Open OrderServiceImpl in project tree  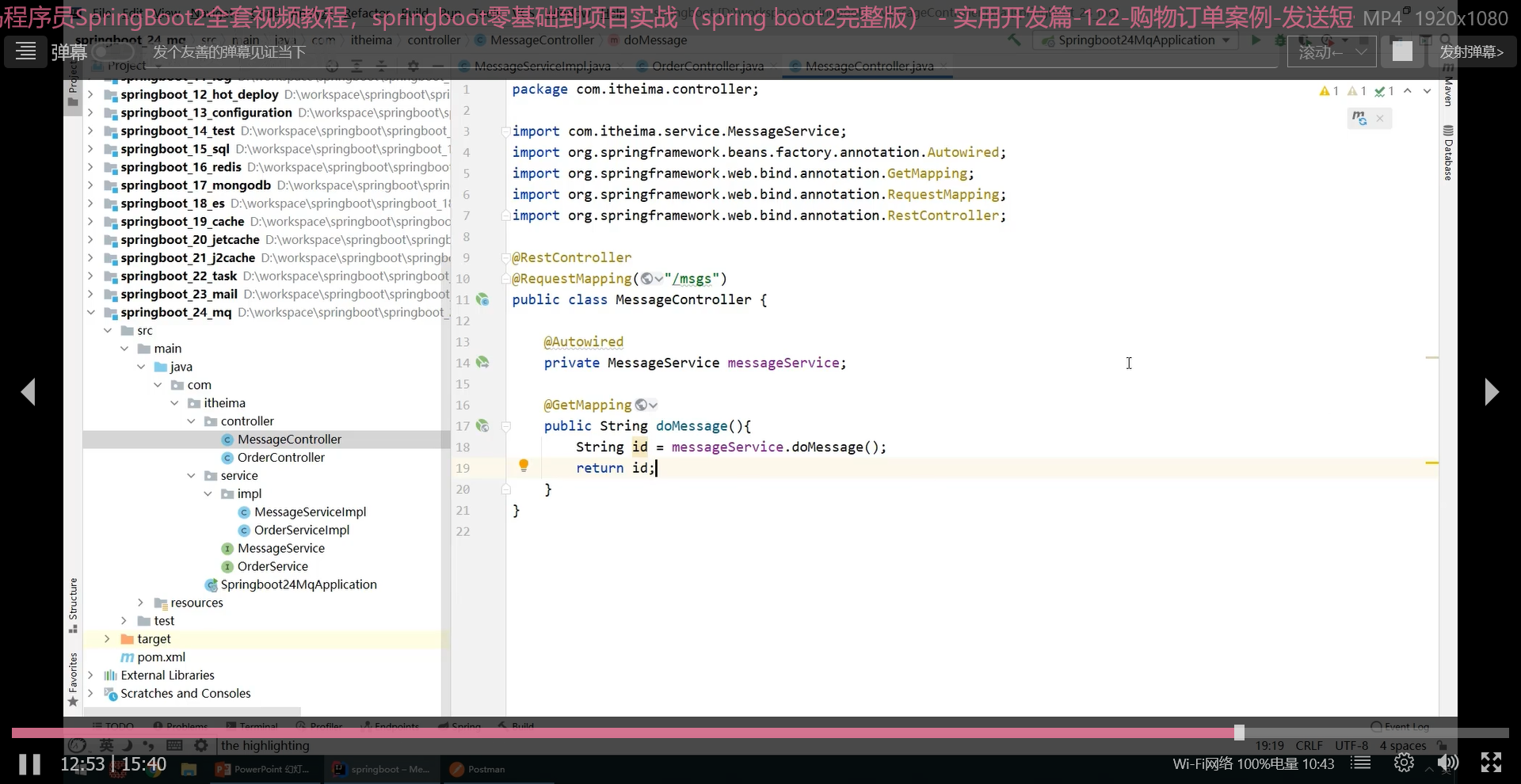pyautogui.click(x=302, y=531)
